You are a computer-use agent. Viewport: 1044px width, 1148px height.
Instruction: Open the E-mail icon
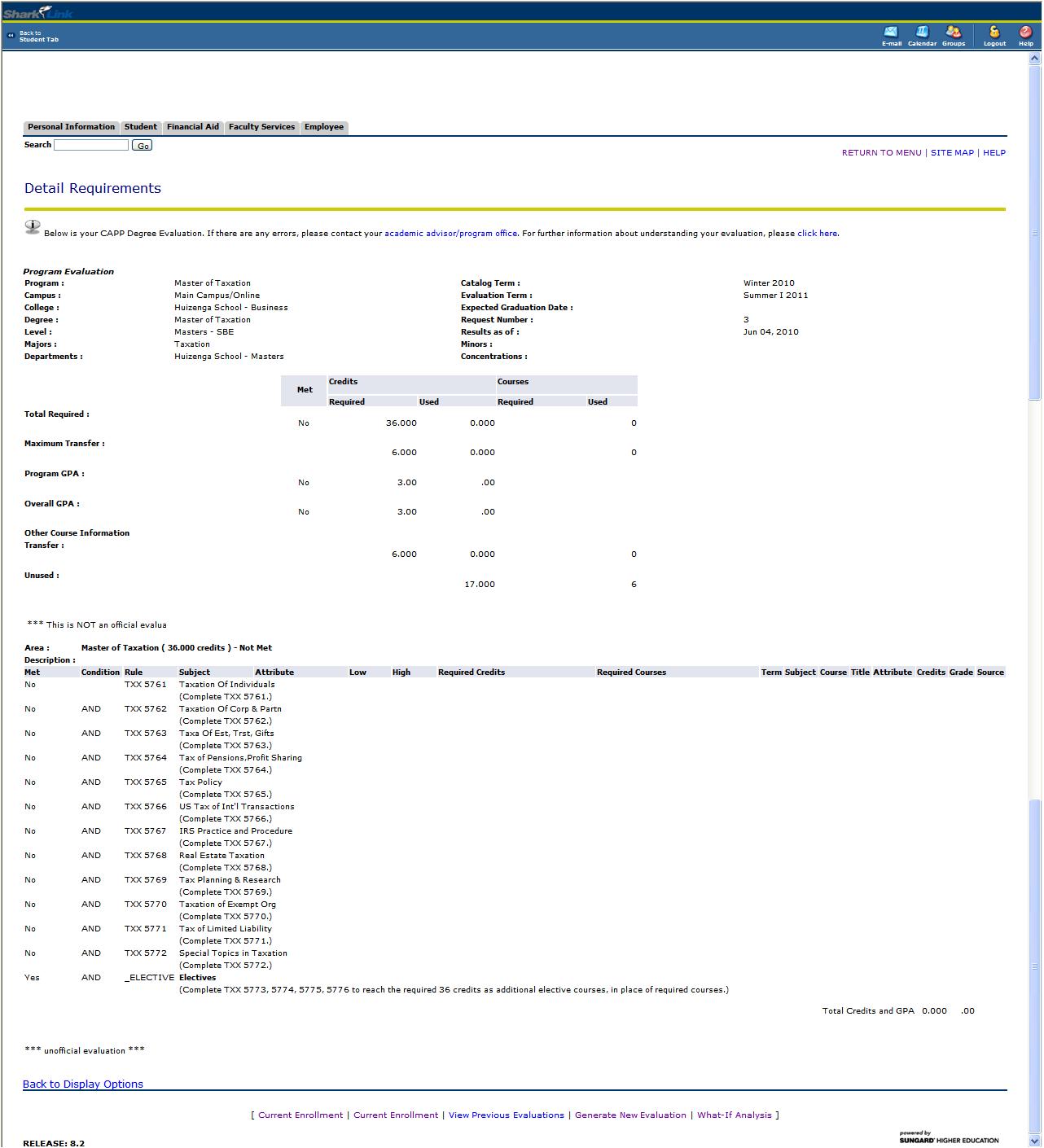coord(891,35)
